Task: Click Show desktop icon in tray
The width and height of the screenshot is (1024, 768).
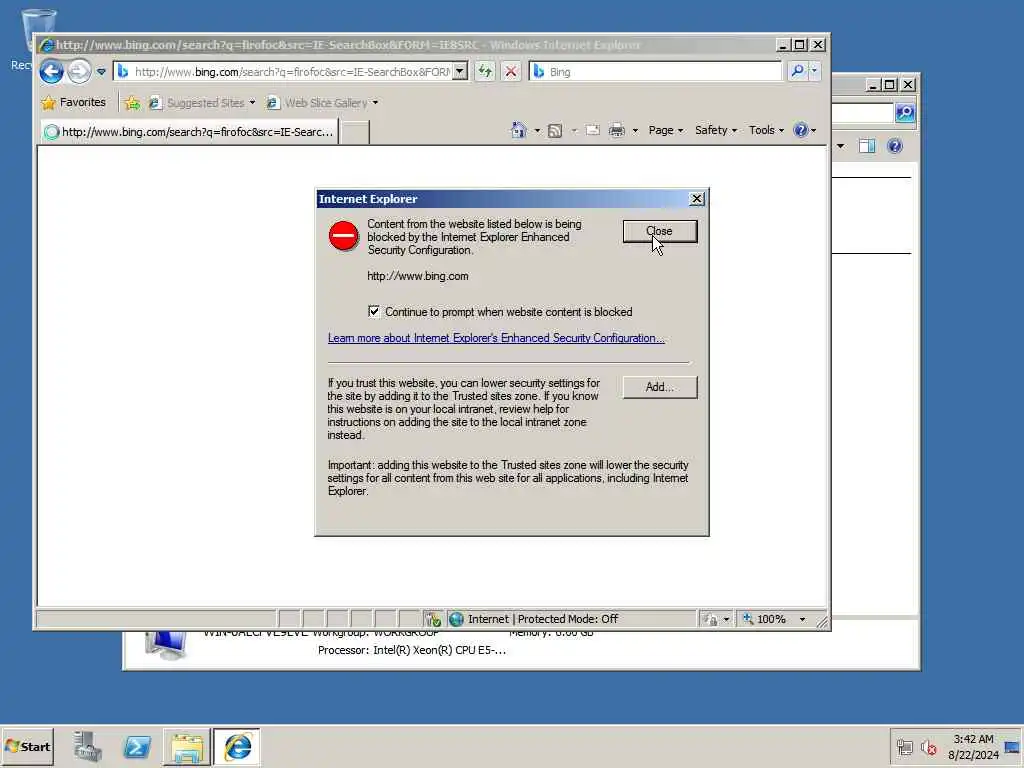Action: tap(1012, 747)
